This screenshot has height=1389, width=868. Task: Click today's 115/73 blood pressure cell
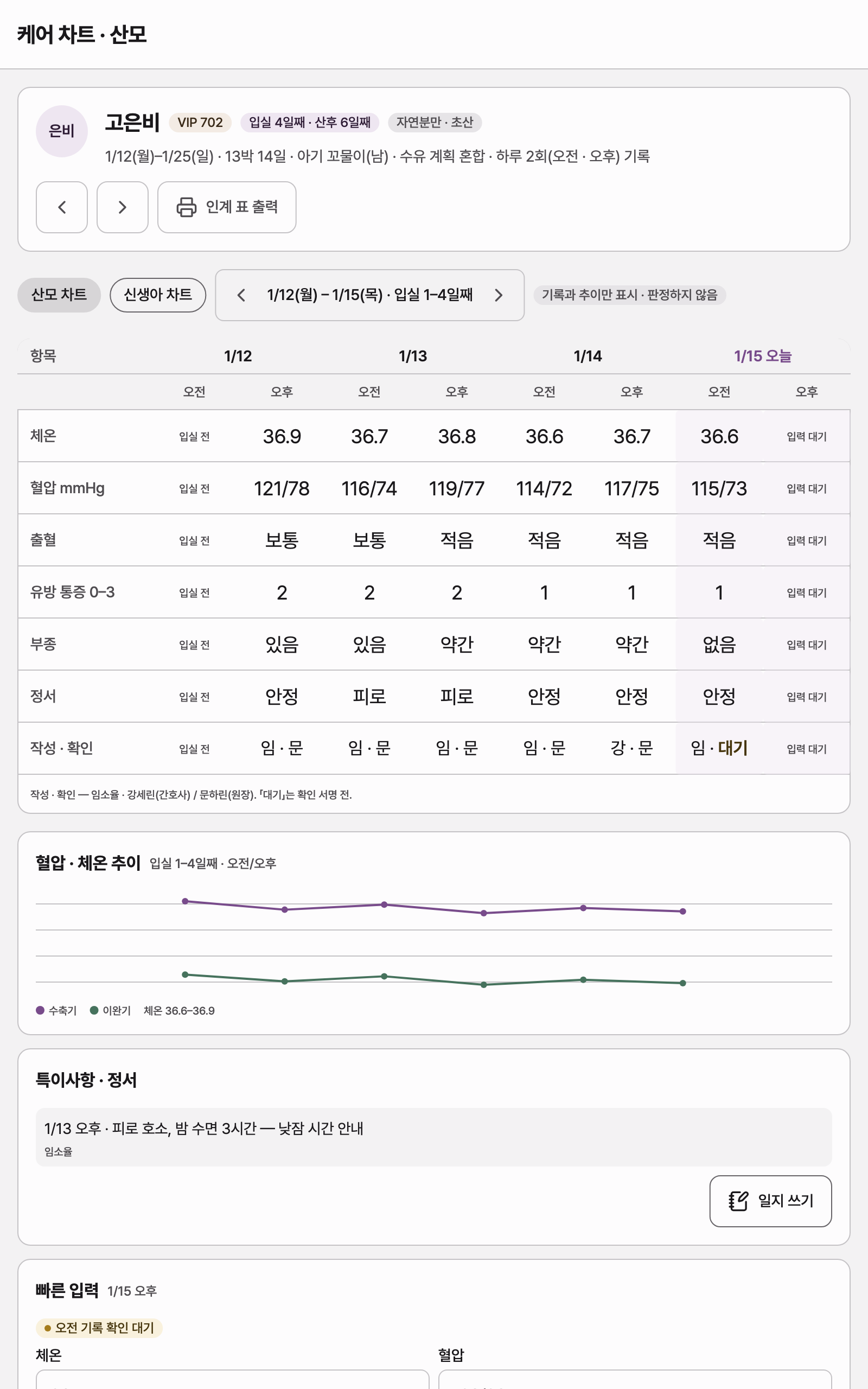(x=719, y=488)
